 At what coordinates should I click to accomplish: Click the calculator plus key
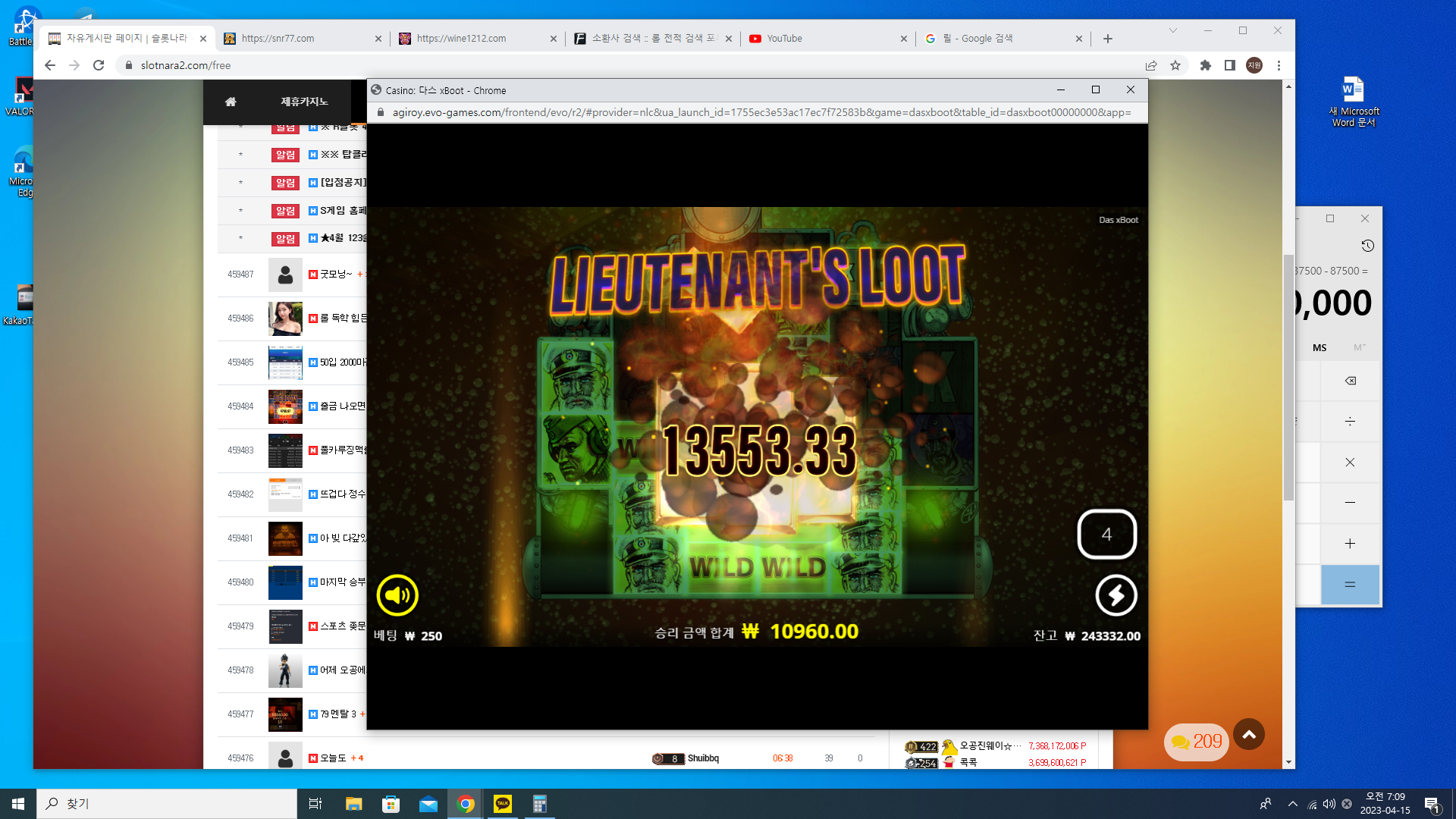pyautogui.click(x=1350, y=544)
